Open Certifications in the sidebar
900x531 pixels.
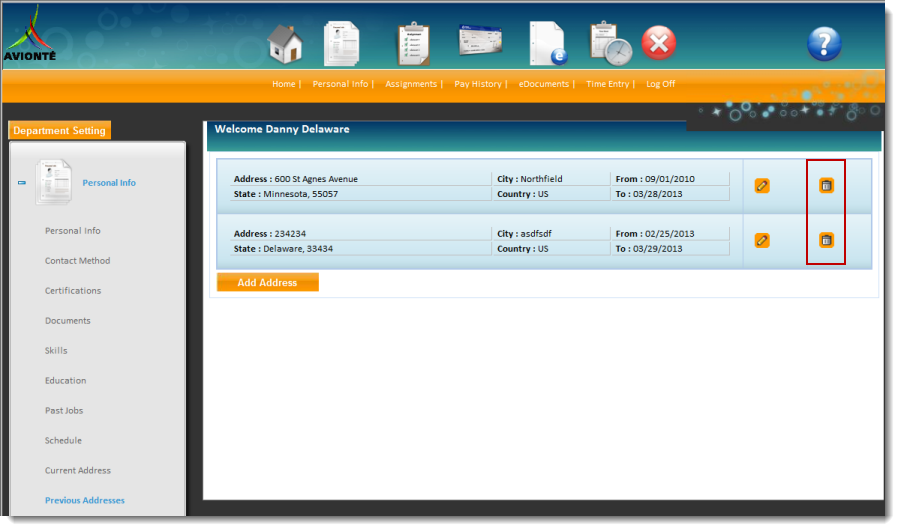[73, 291]
